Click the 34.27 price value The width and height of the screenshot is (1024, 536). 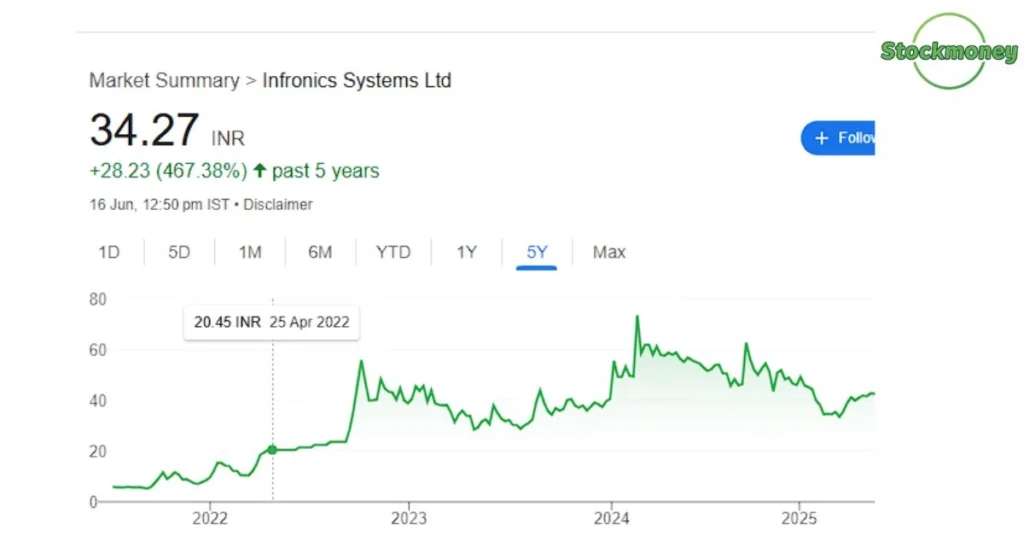[144, 130]
